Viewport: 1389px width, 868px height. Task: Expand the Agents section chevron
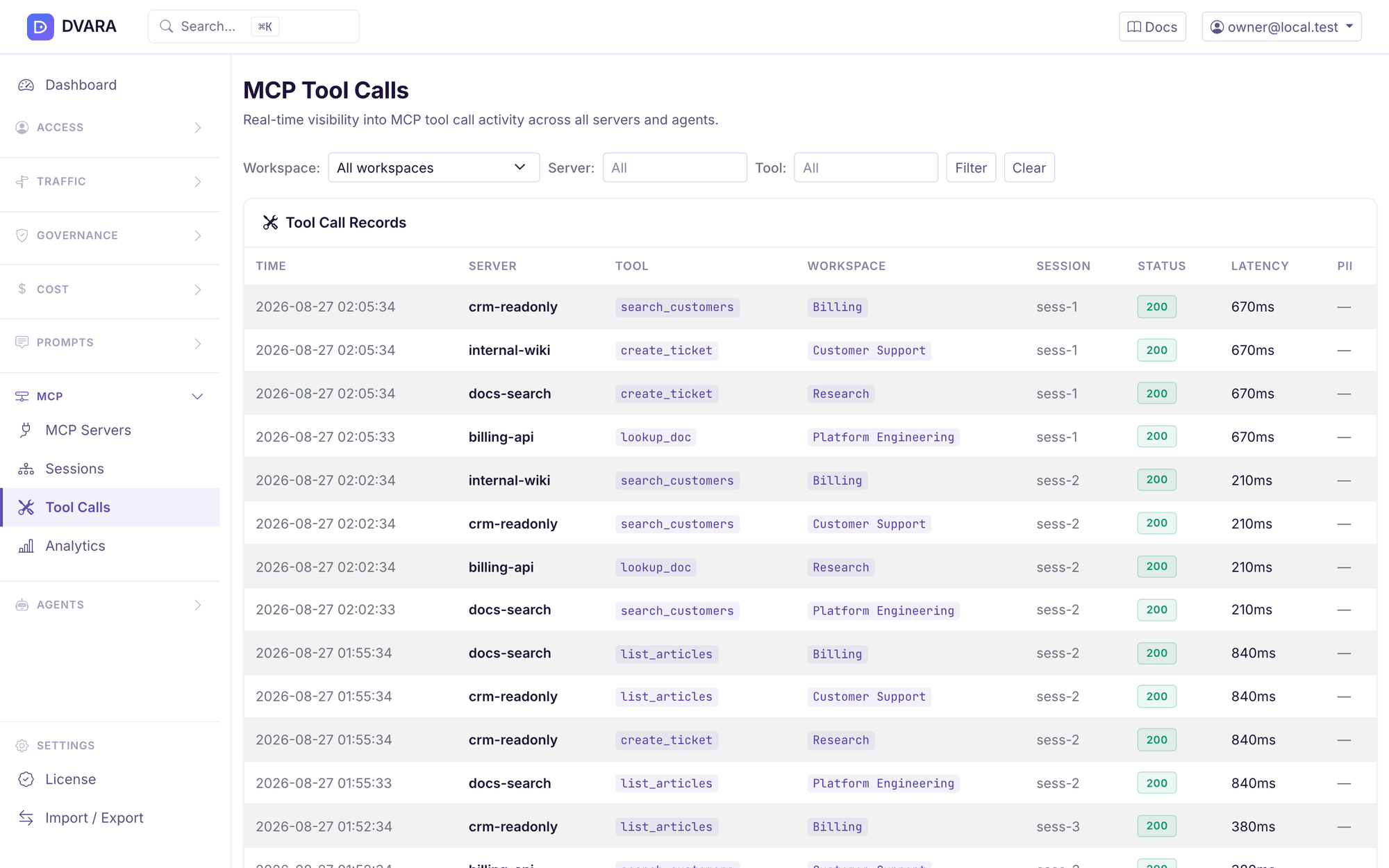click(198, 605)
